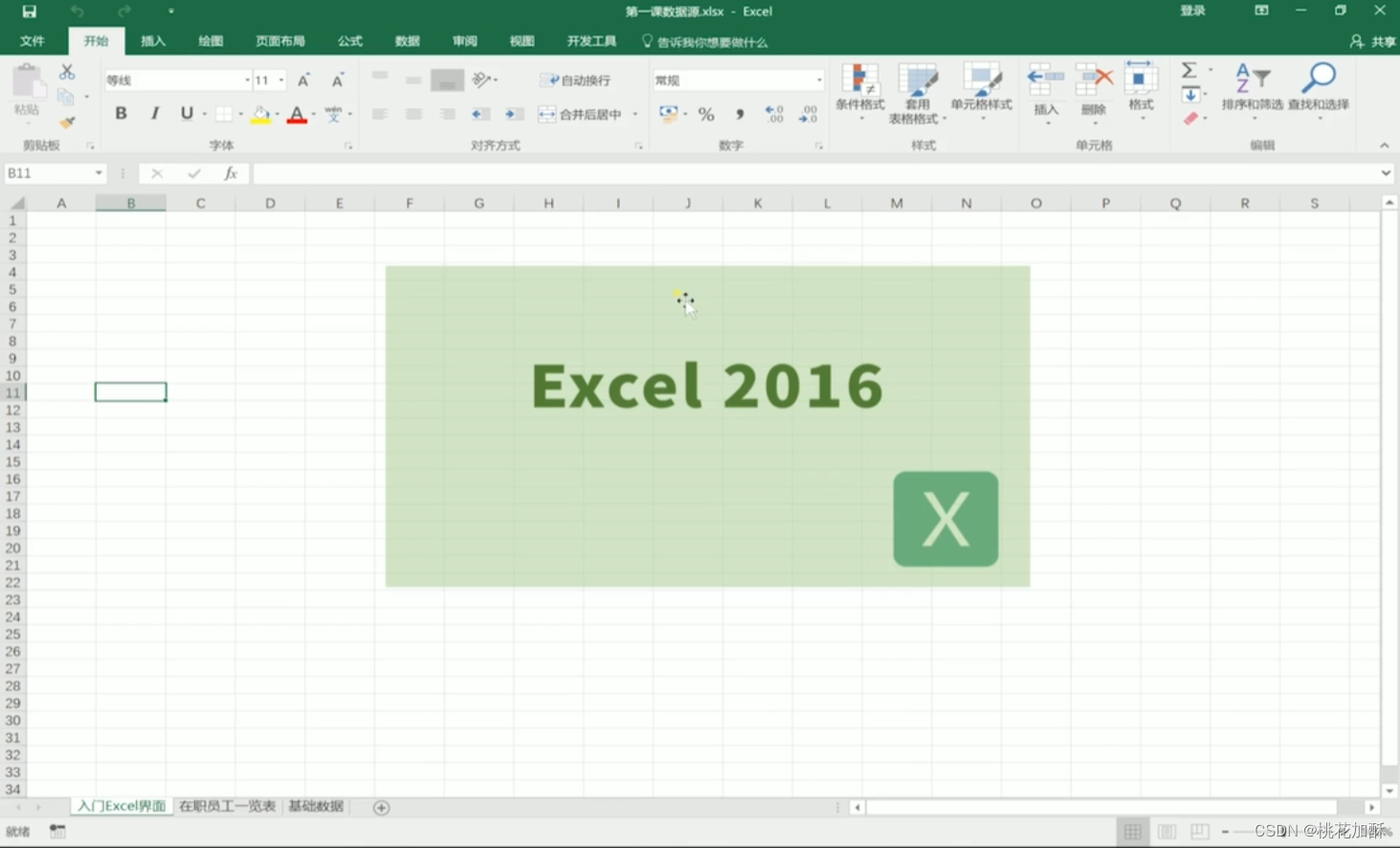Decrease font size with small A
The width and height of the screenshot is (1400, 848).
337,80
